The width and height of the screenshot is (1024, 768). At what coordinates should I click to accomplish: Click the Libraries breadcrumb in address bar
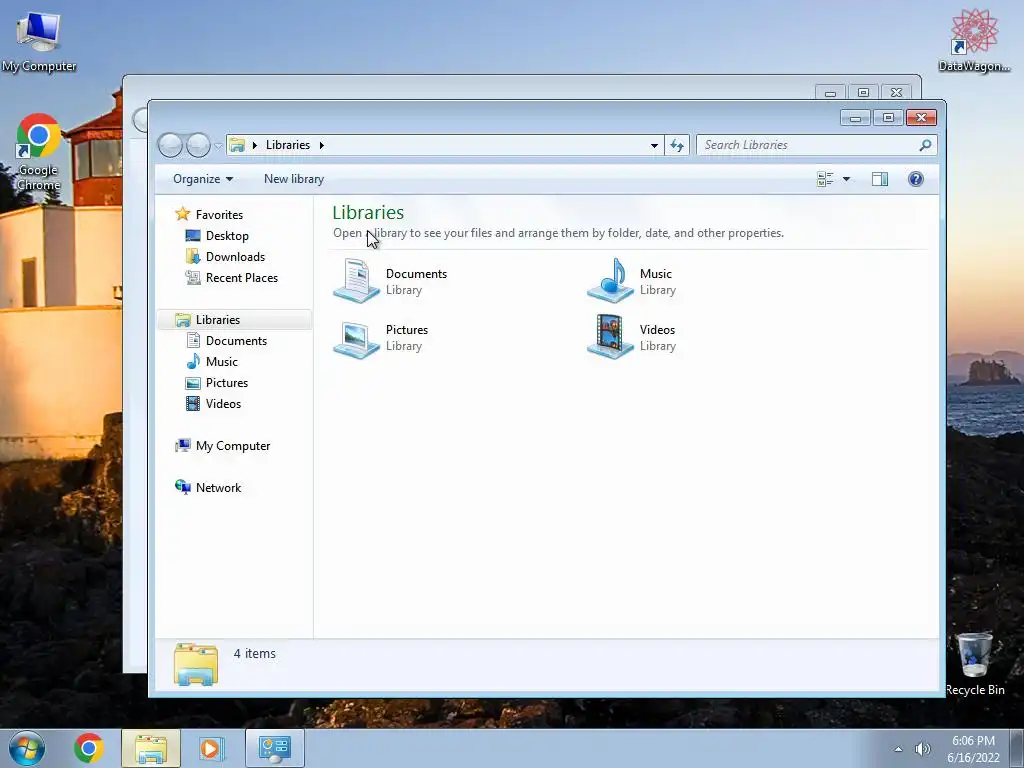click(x=287, y=145)
